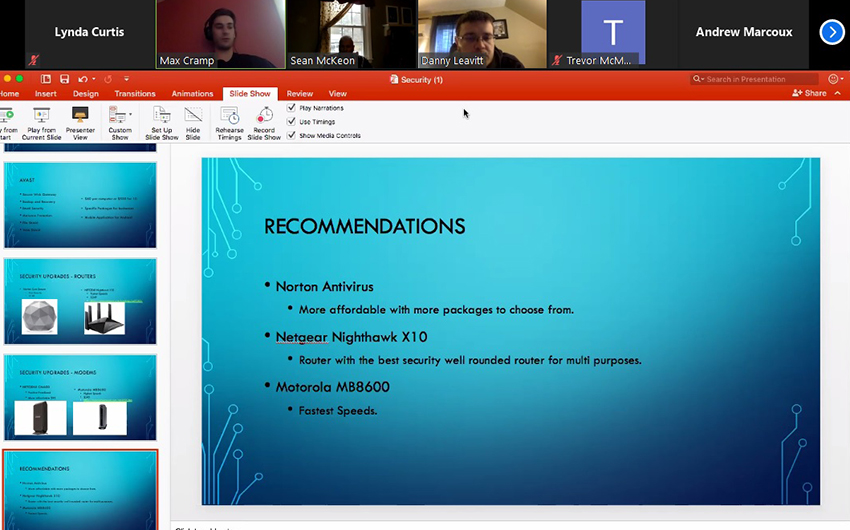Open Customize Quick Access Toolbar dropdown
This screenshot has width=850, height=530.
point(126,79)
